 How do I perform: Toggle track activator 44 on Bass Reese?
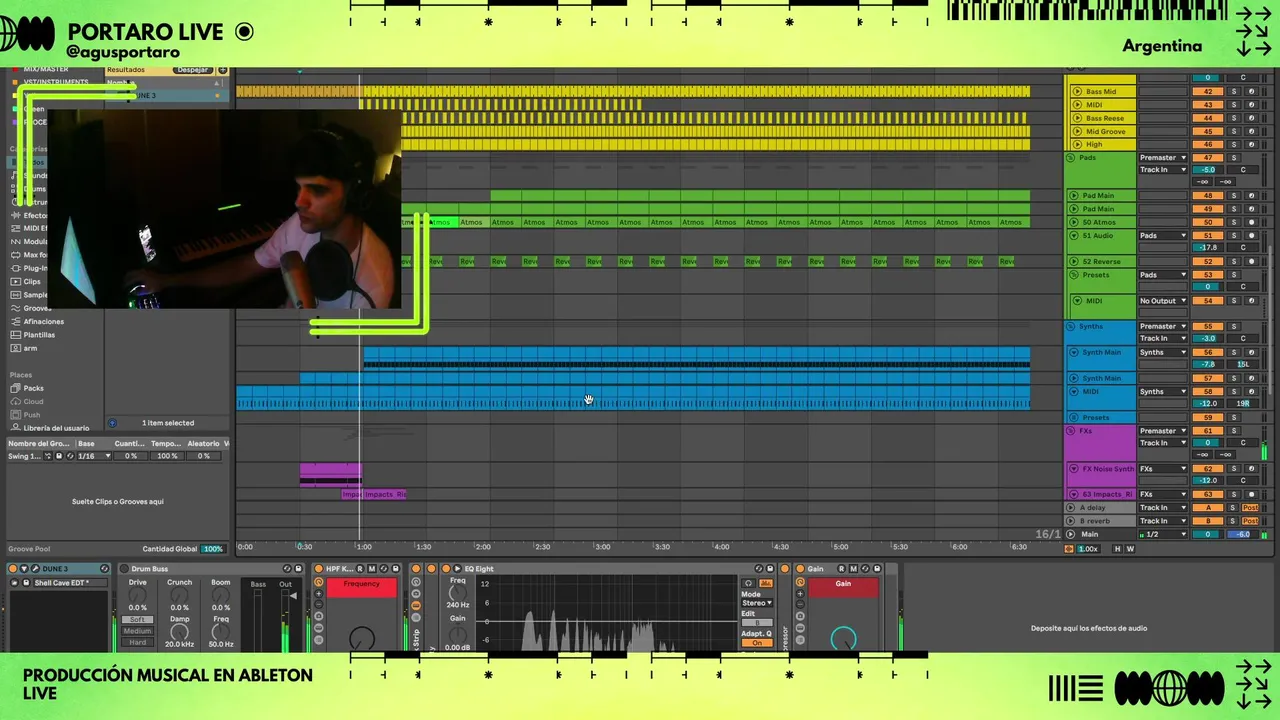tap(1207, 118)
